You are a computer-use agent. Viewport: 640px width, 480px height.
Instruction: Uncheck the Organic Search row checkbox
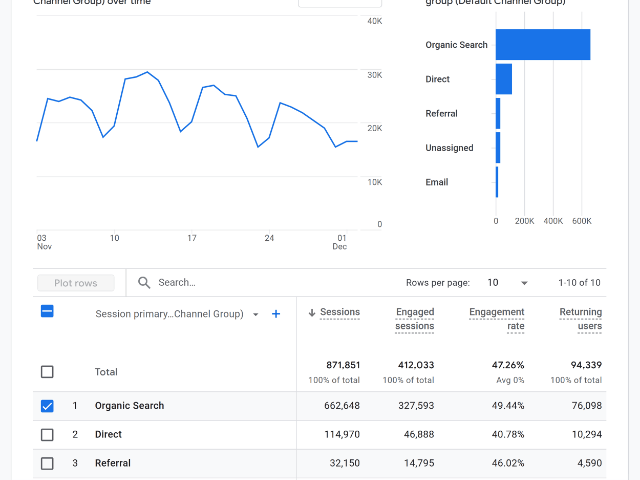[x=47, y=406]
